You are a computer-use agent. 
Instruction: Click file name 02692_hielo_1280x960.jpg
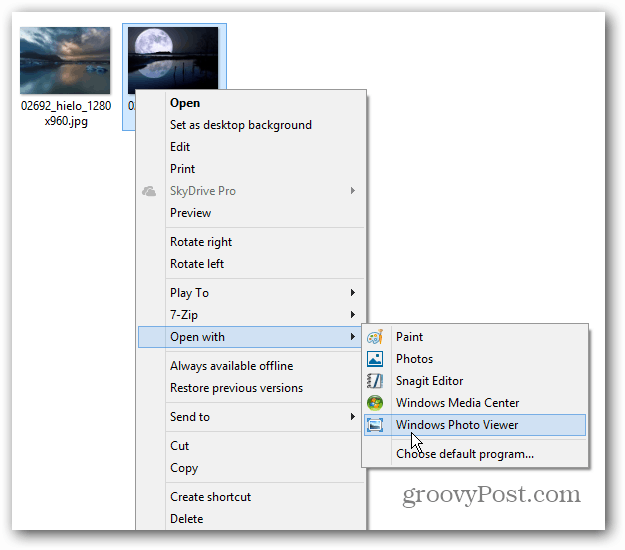(x=66, y=113)
